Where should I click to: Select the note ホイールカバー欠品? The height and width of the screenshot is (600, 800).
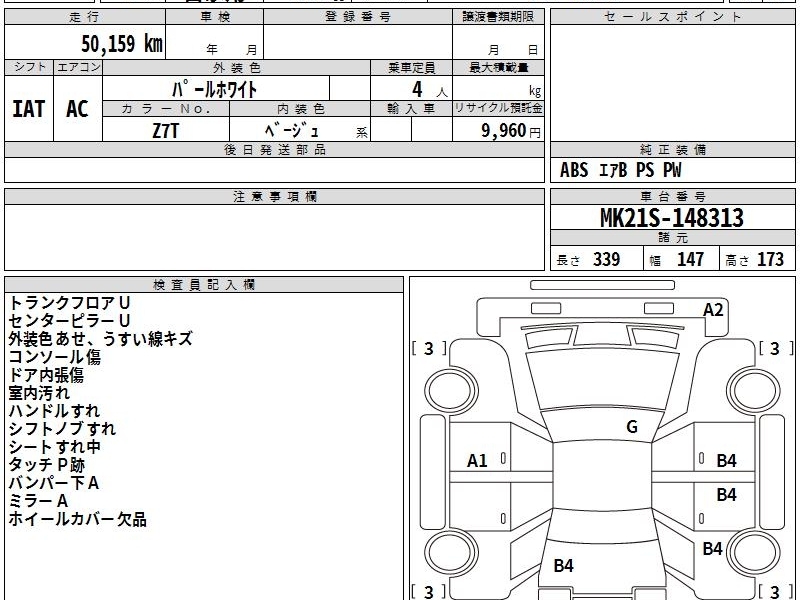tap(78, 519)
